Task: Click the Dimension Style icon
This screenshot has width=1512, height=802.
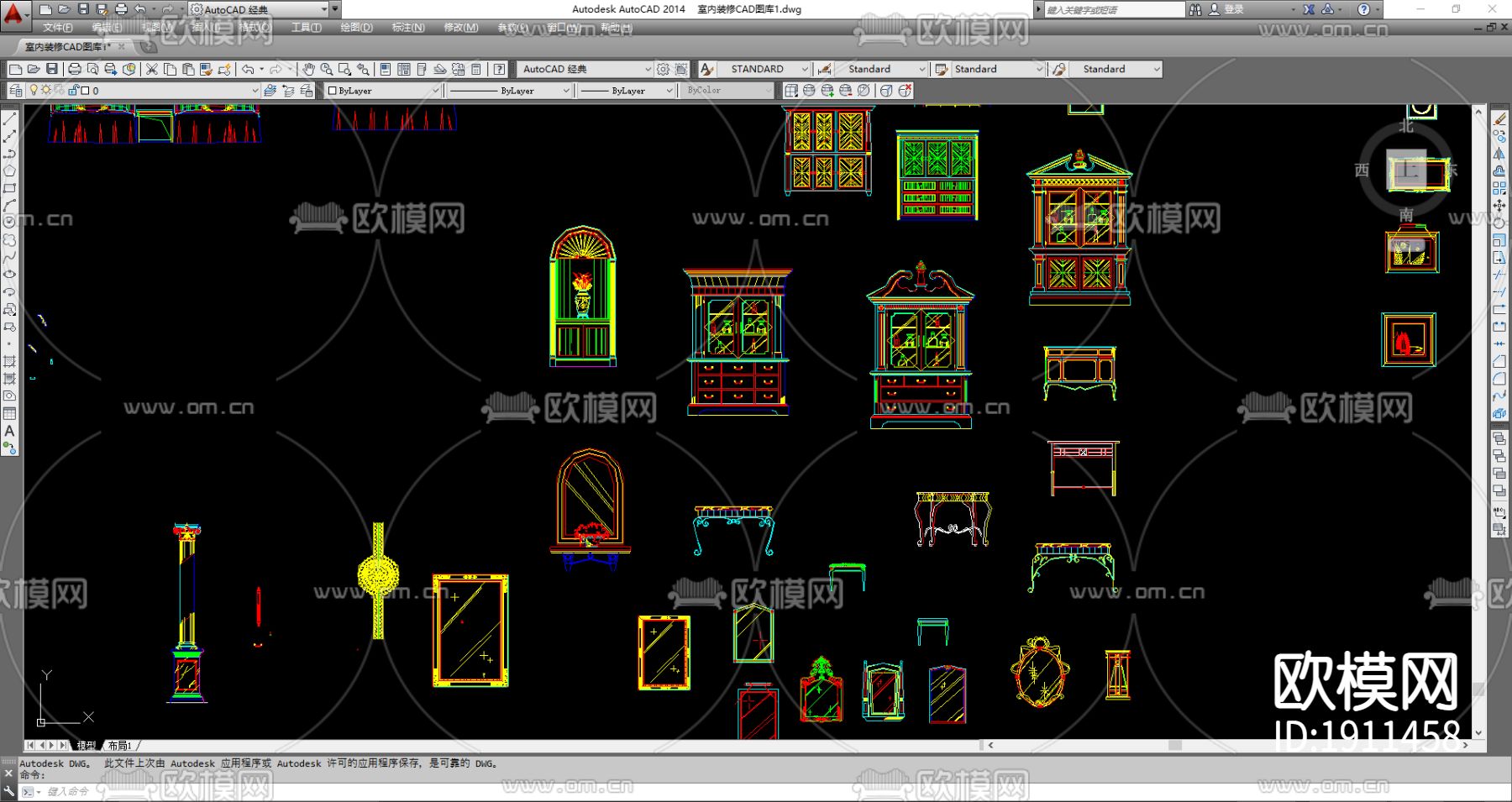Action: coord(825,69)
